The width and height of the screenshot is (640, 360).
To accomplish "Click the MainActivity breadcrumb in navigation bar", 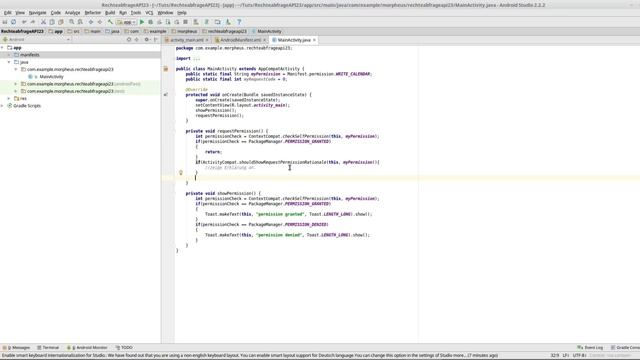I will tap(267, 31).
